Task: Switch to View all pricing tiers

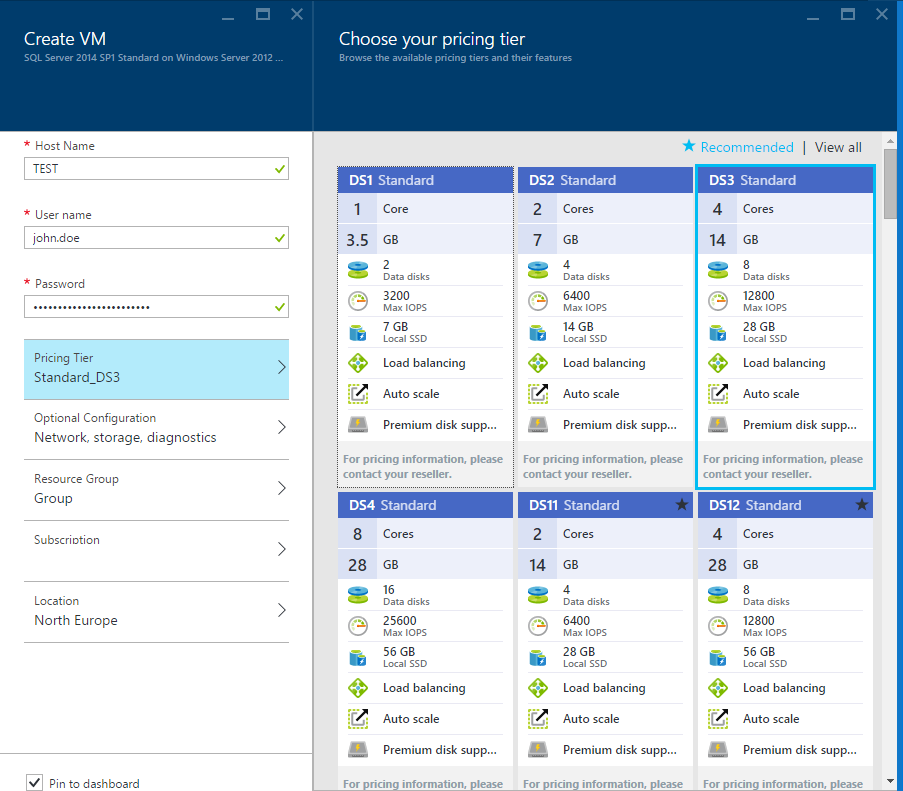Action: click(838, 147)
